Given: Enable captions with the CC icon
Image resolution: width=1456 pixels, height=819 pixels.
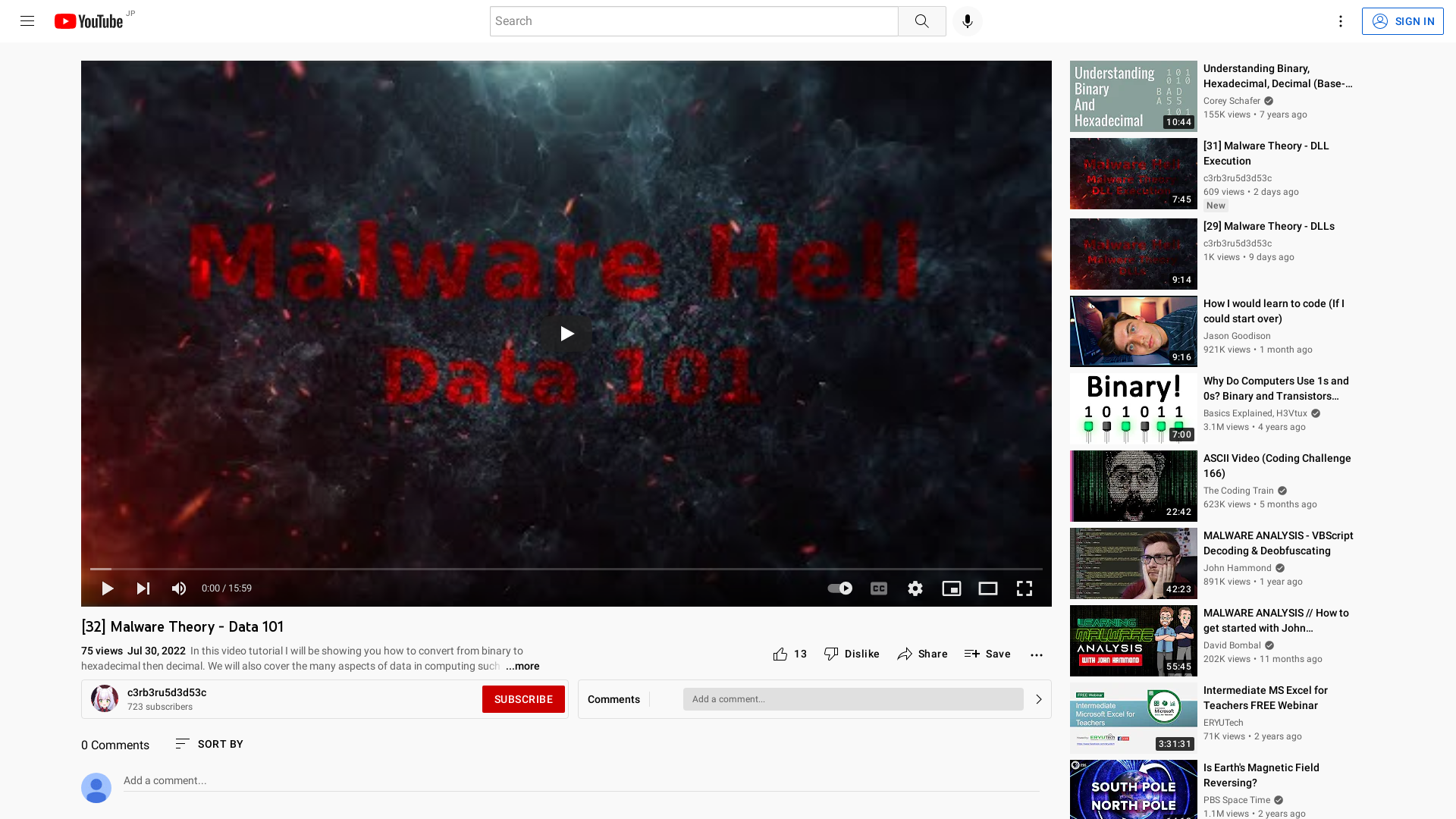Looking at the screenshot, I should coord(878,588).
